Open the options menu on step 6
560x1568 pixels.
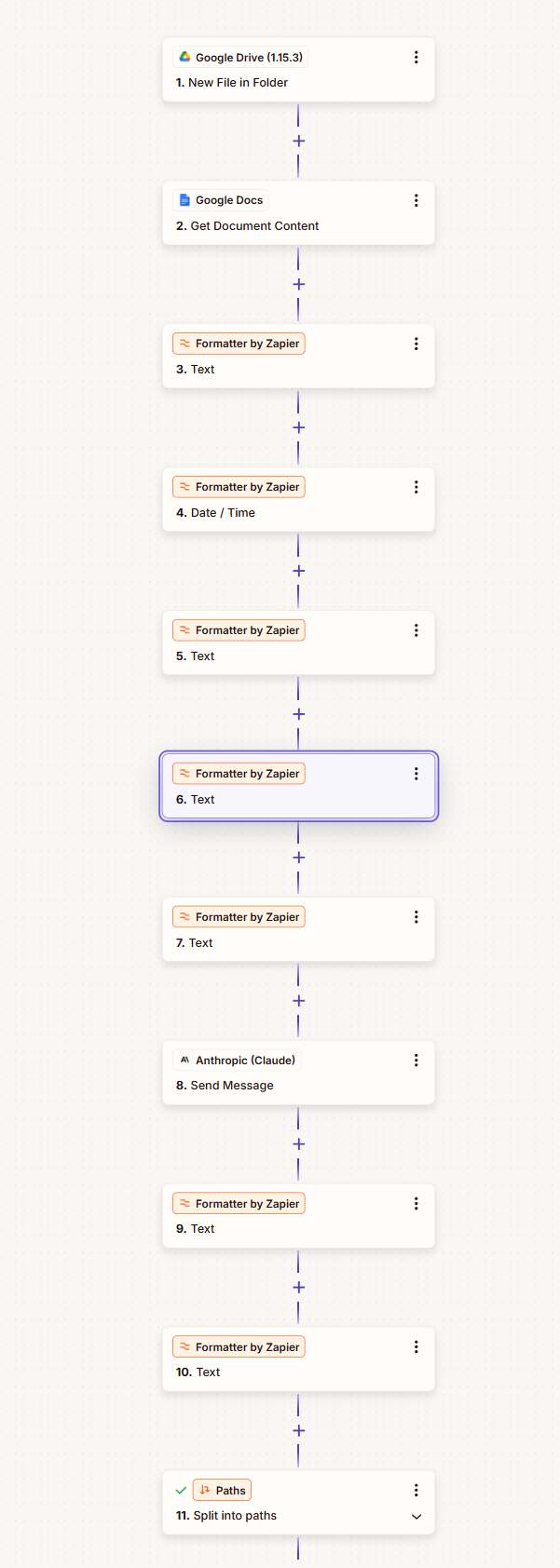pos(417,773)
